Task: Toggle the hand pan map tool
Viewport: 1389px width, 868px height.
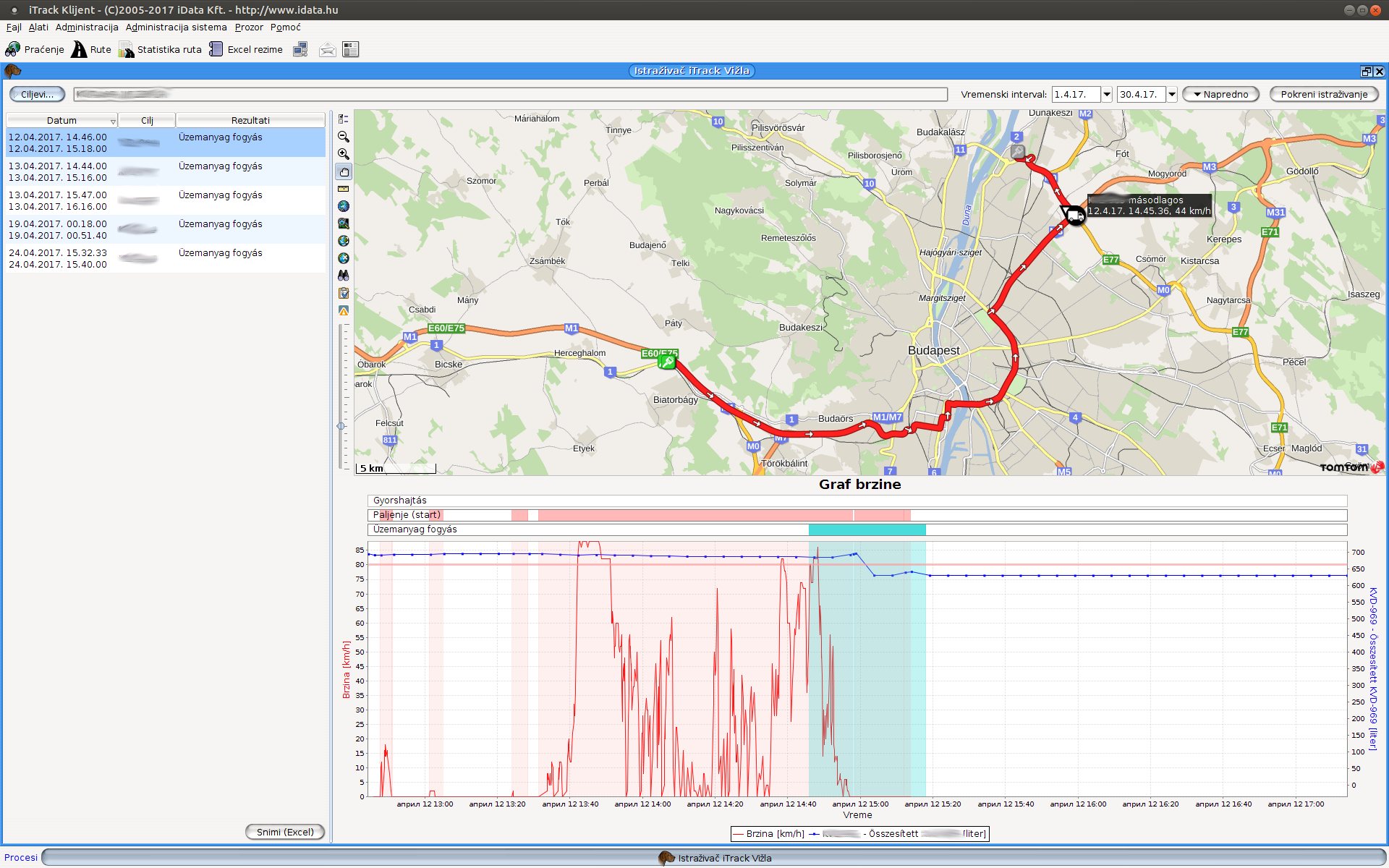Action: pyautogui.click(x=344, y=171)
